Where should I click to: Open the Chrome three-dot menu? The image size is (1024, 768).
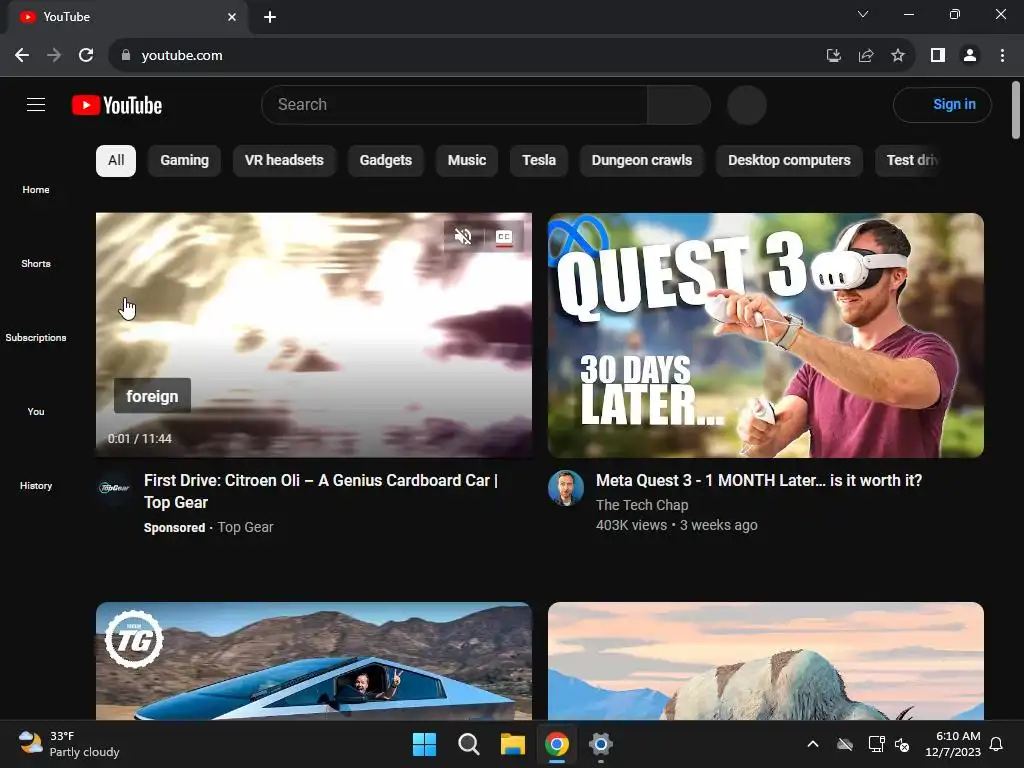pyautogui.click(x=1002, y=56)
